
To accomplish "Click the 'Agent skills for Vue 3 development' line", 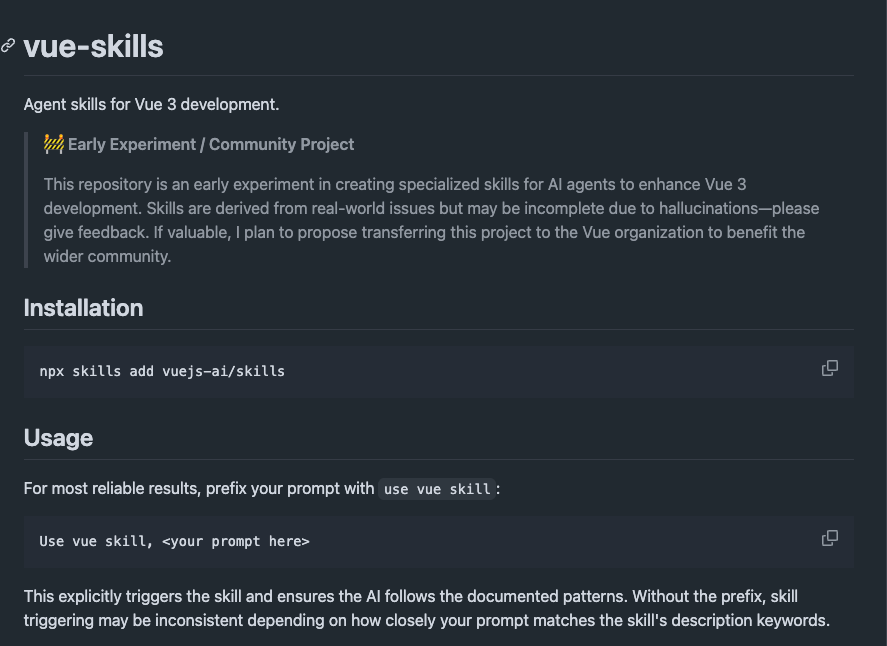I will pos(151,104).
